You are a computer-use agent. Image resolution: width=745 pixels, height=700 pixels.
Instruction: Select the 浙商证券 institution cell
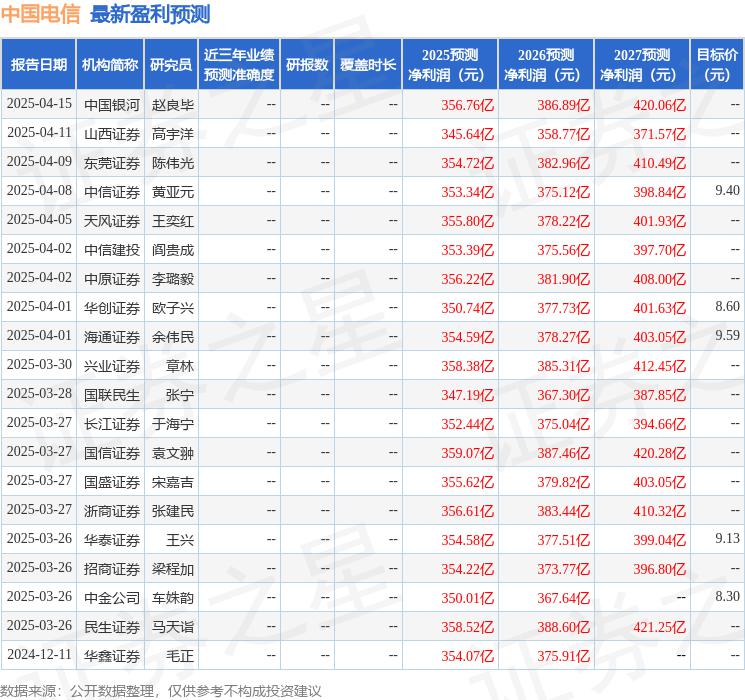tap(112, 511)
